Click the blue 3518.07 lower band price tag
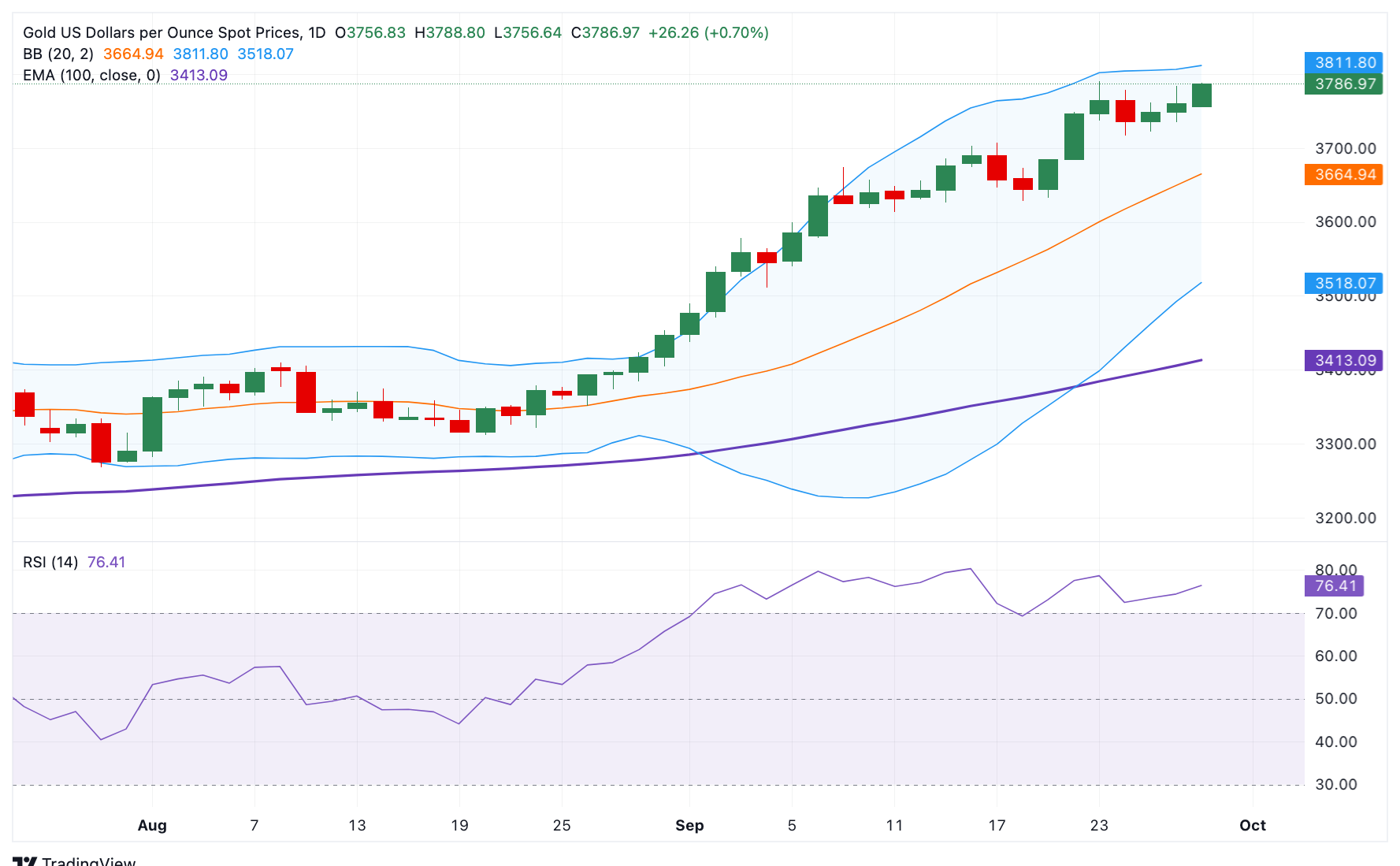Image resolution: width=1400 pixels, height=866 pixels. [x=1343, y=283]
